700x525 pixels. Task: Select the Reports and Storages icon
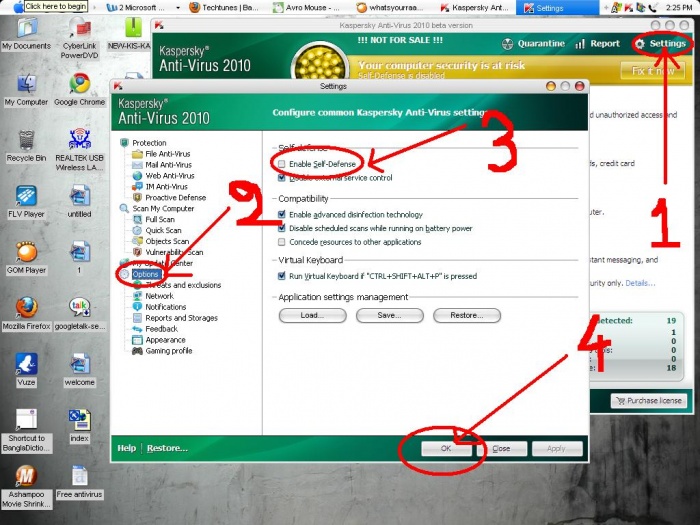pyautogui.click(x=138, y=318)
